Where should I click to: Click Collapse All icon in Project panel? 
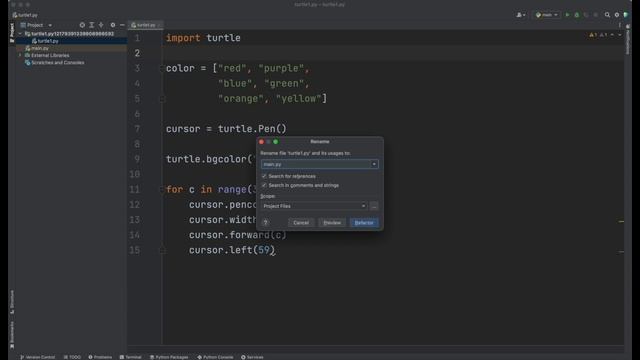[x=101, y=25]
